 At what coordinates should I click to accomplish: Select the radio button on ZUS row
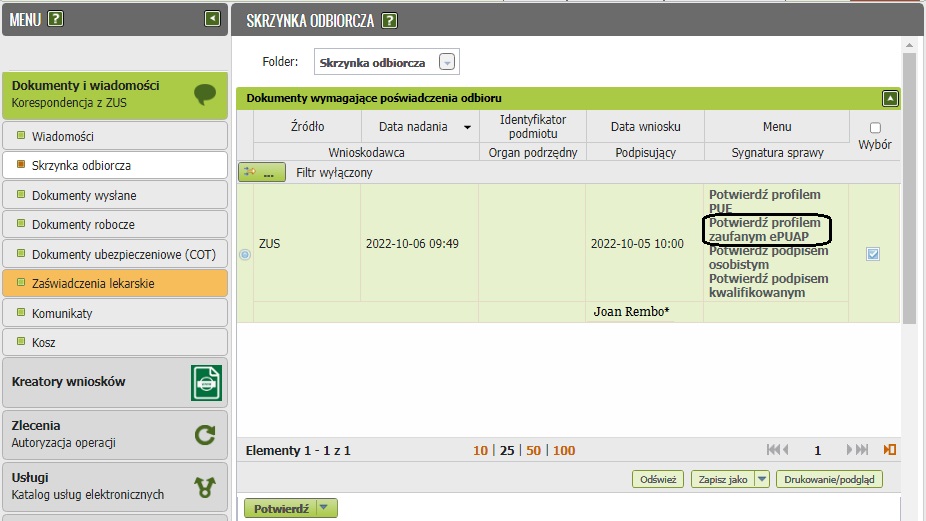(x=245, y=254)
